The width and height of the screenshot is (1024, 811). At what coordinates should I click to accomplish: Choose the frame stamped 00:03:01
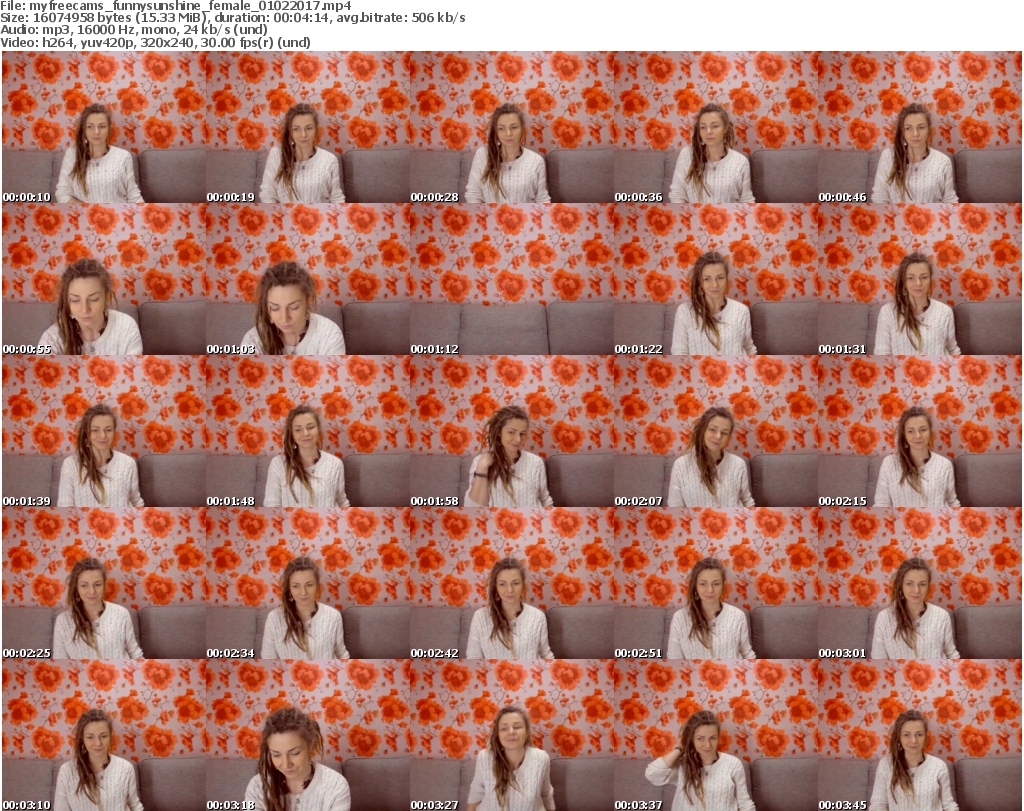[x=920, y=583]
